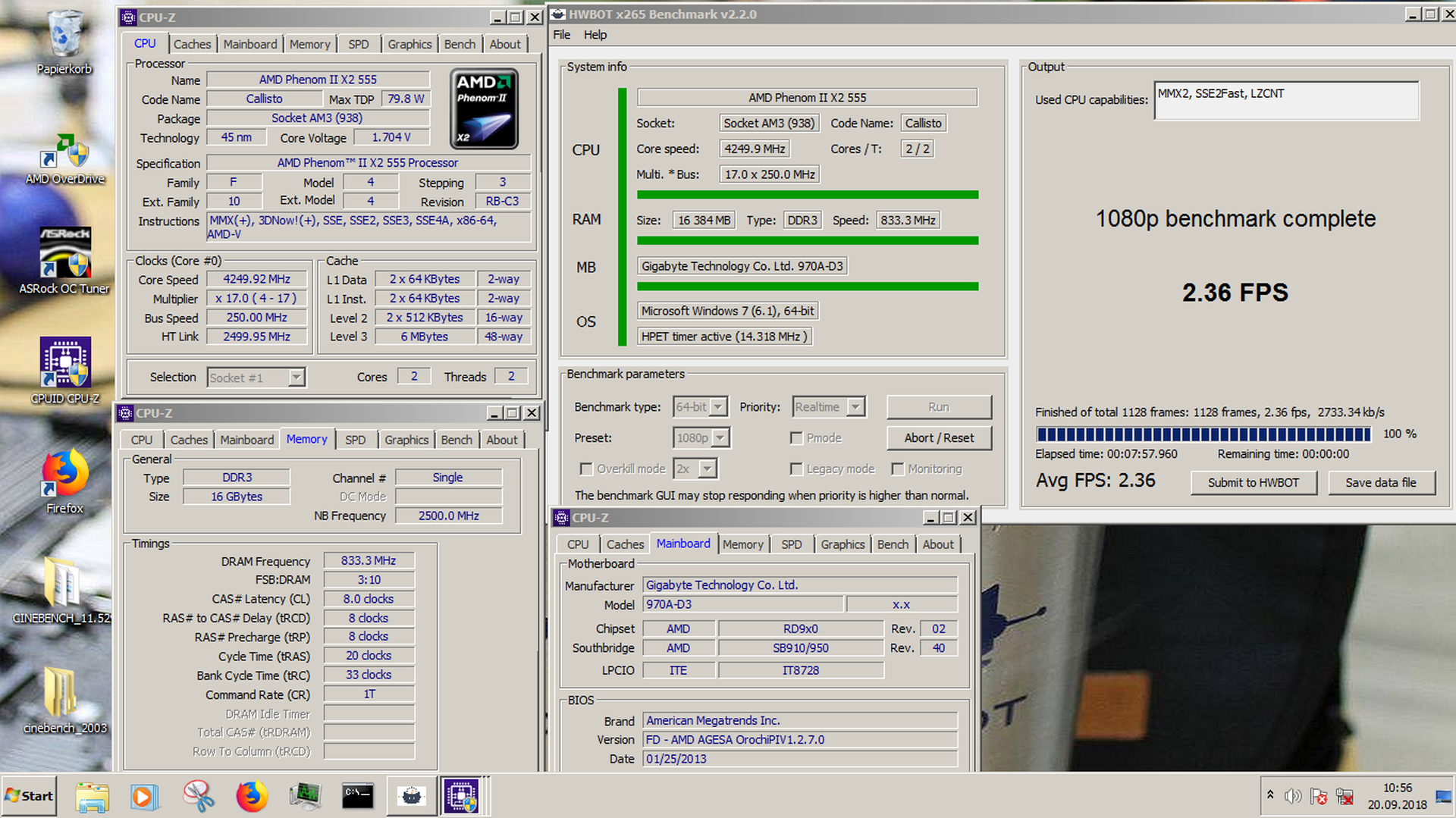Click the benchmark progress bar
The height and width of the screenshot is (818, 1456).
(1203, 434)
